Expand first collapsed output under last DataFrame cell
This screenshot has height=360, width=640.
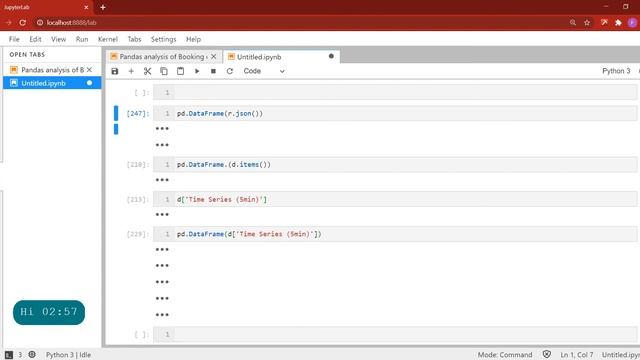pyautogui.click(x=162, y=249)
